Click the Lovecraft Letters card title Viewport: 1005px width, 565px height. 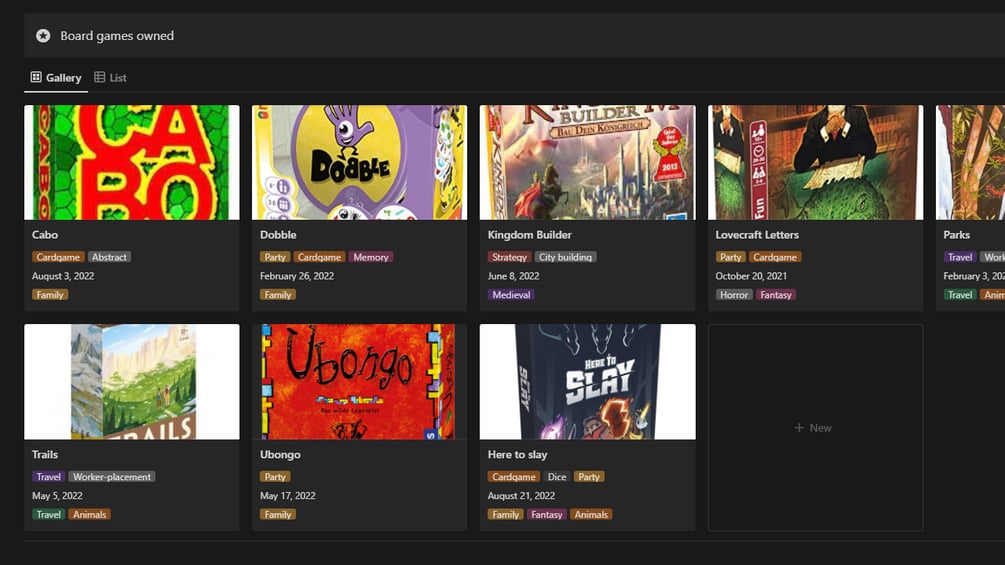[757, 235]
